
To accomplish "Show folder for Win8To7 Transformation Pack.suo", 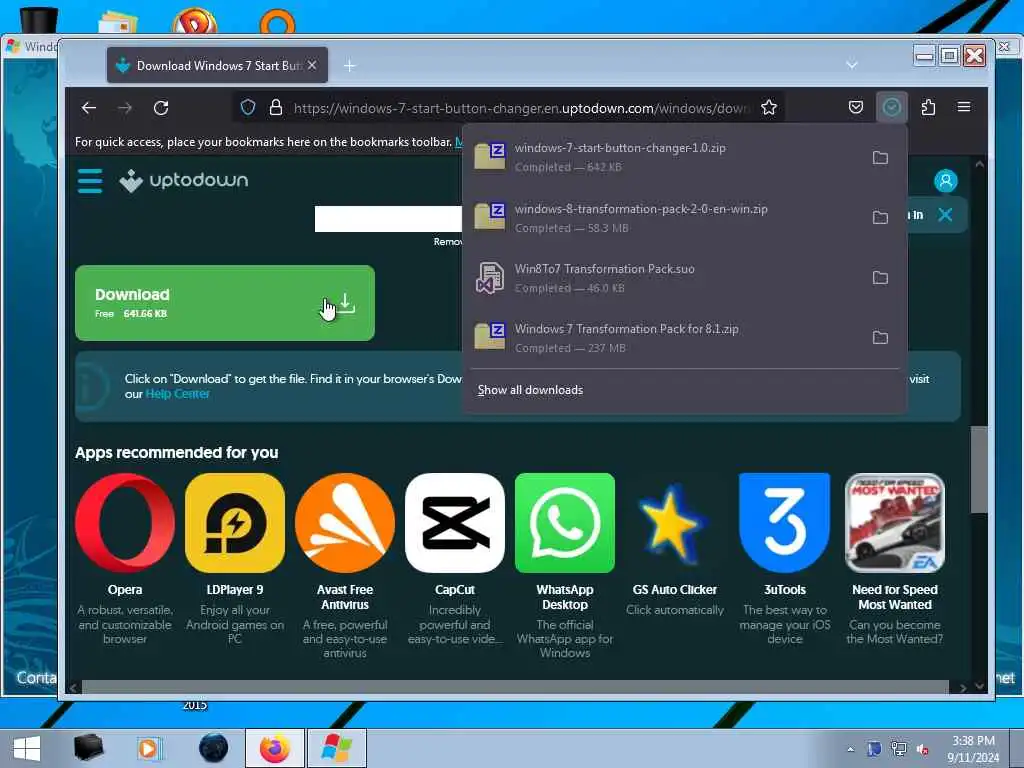I will tap(880, 278).
